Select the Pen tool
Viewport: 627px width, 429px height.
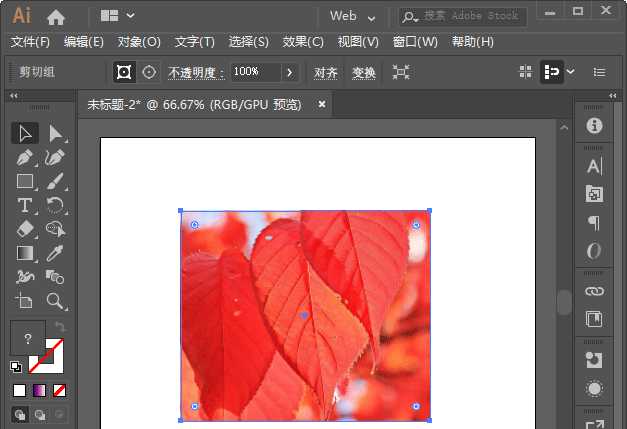click(x=25, y=157)
